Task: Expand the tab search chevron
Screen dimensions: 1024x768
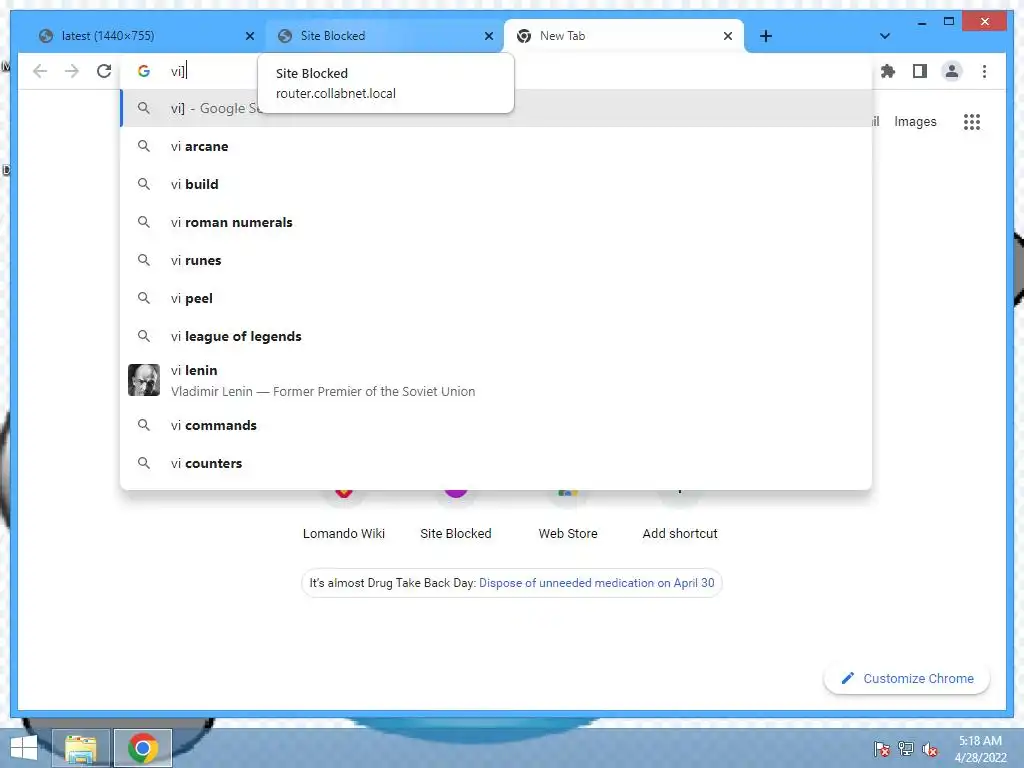Action: pyautogui.click(x=885, y=36)
